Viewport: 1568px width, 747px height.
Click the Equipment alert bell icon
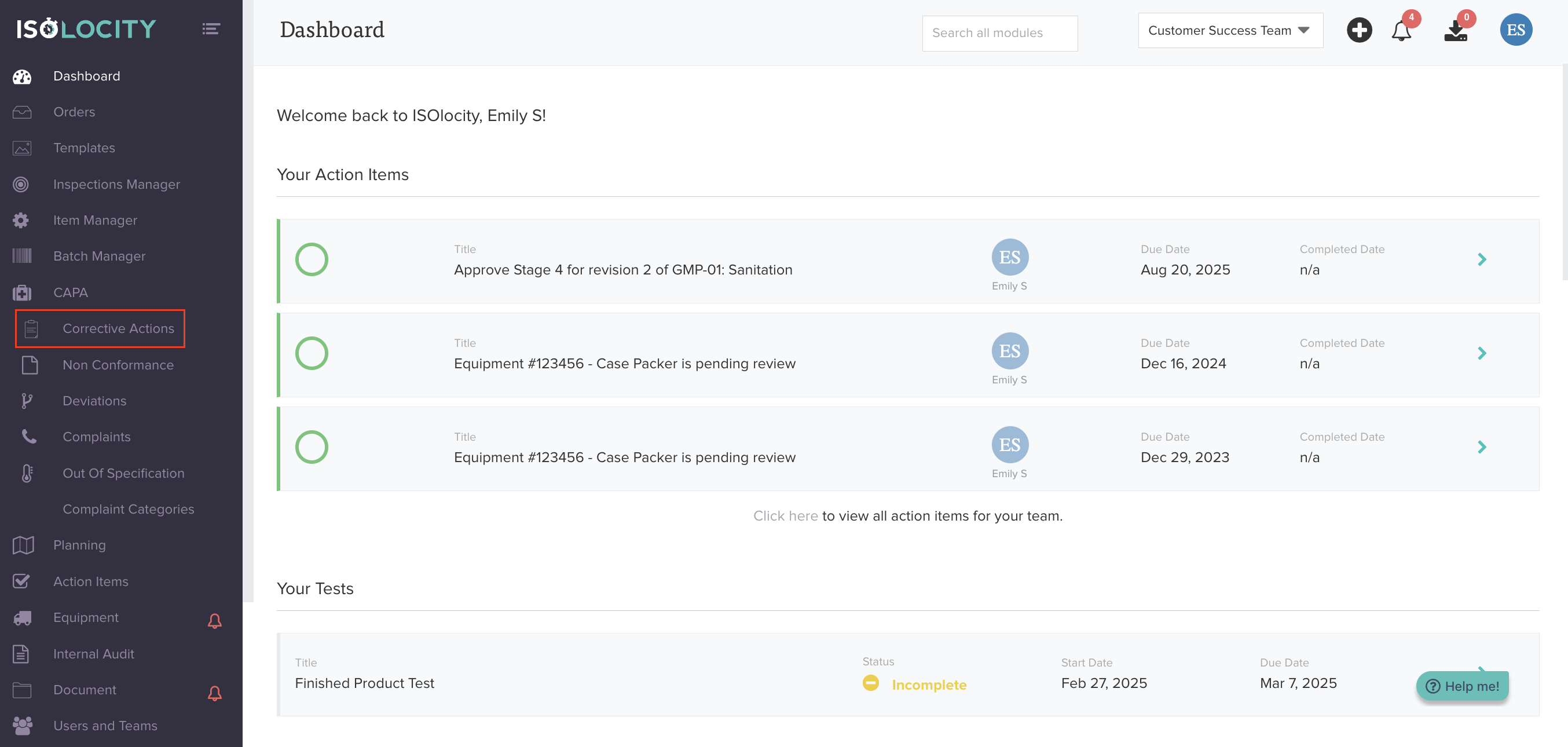point(214,620)
